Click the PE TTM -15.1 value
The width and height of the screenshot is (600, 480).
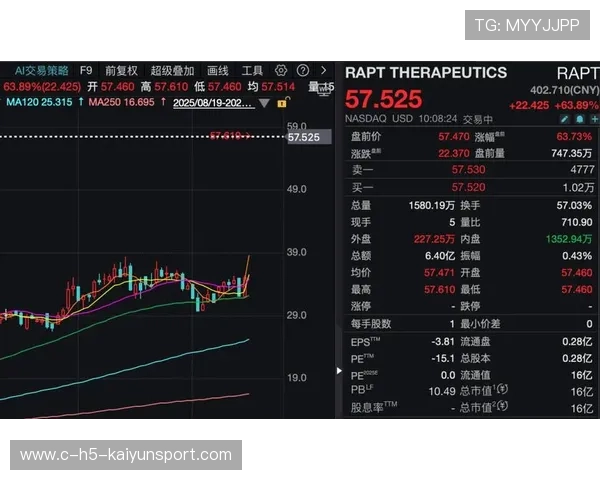point(443,359)
